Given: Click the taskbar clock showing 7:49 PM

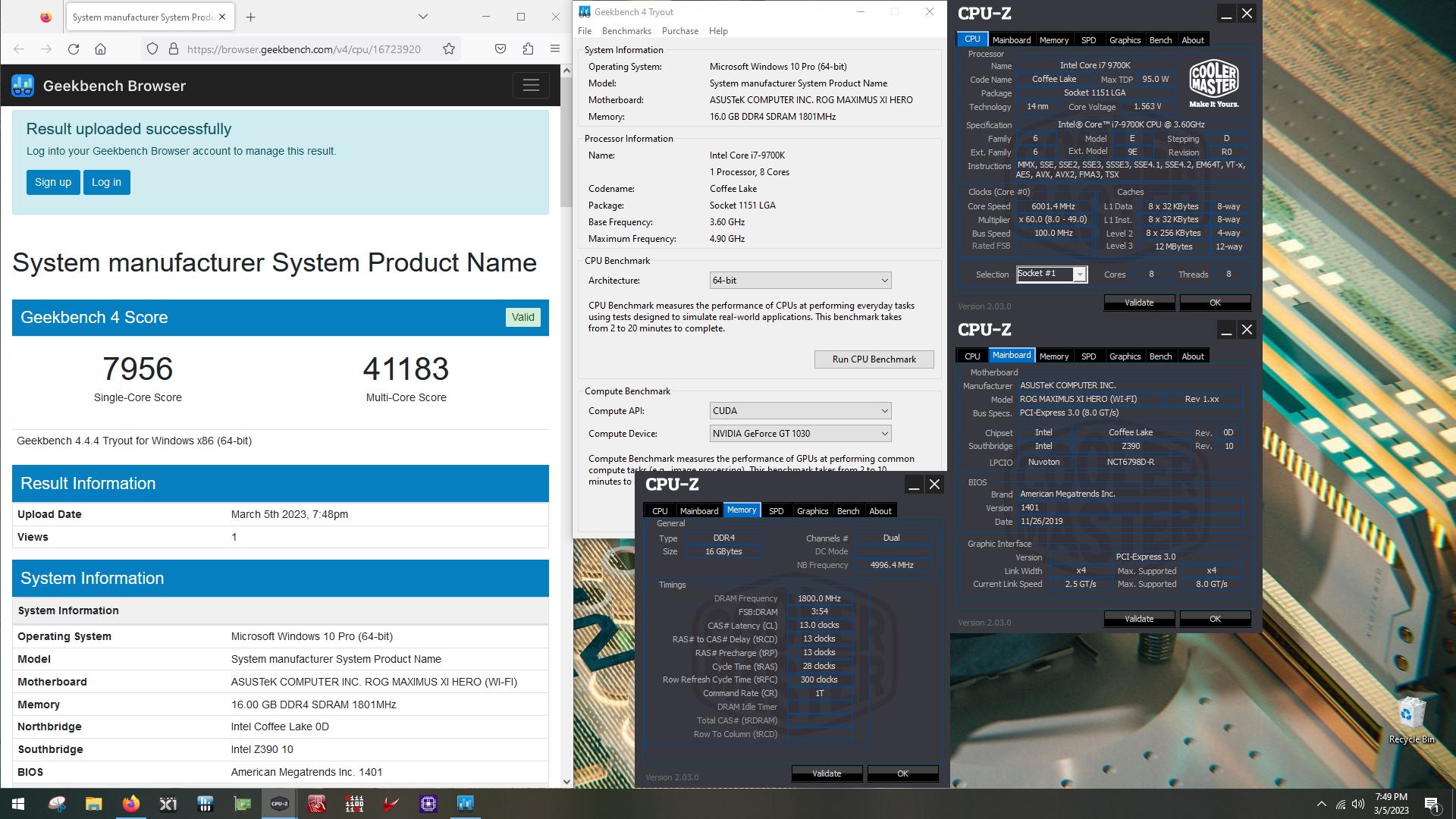Looking at the screenshot, I should pos(1391,804).
